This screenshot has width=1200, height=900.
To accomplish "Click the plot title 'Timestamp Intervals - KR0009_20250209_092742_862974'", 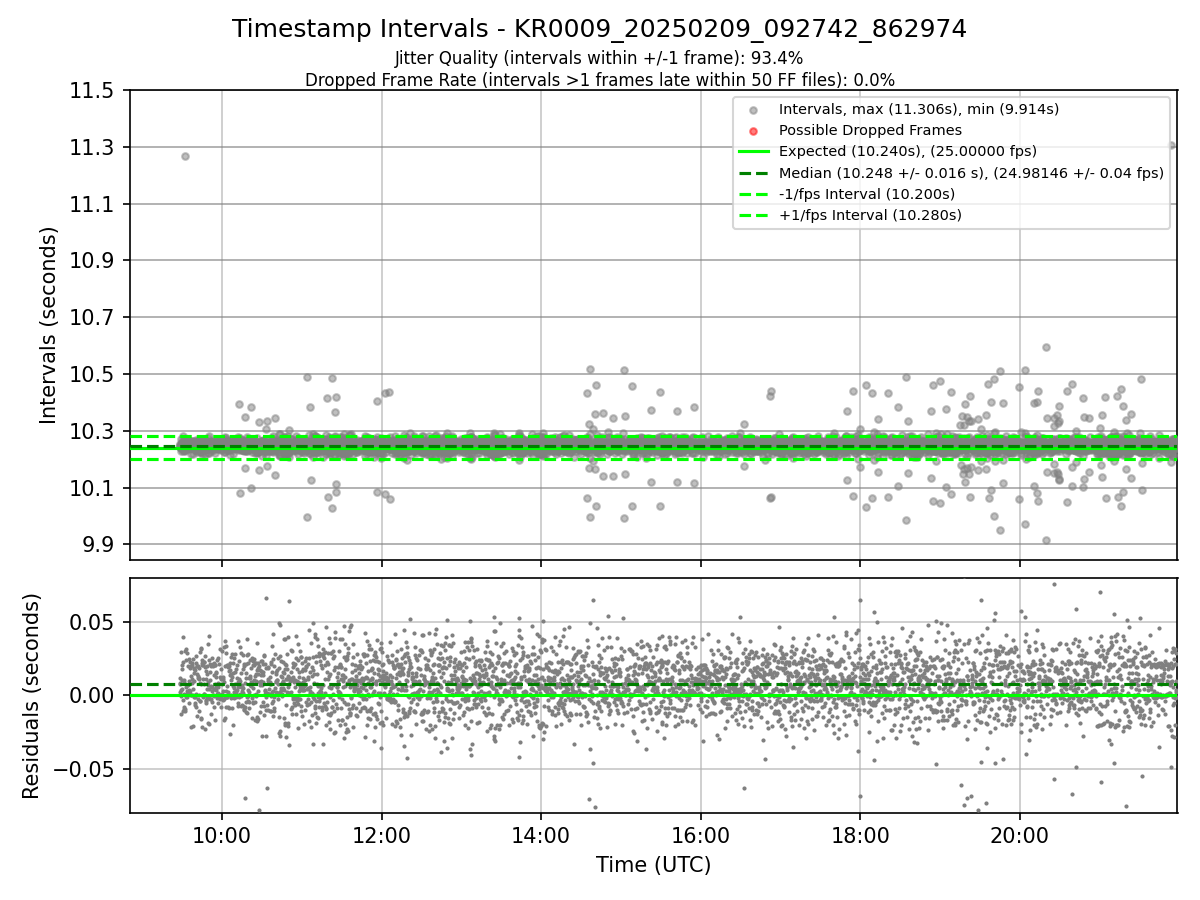I will point(599,29).
